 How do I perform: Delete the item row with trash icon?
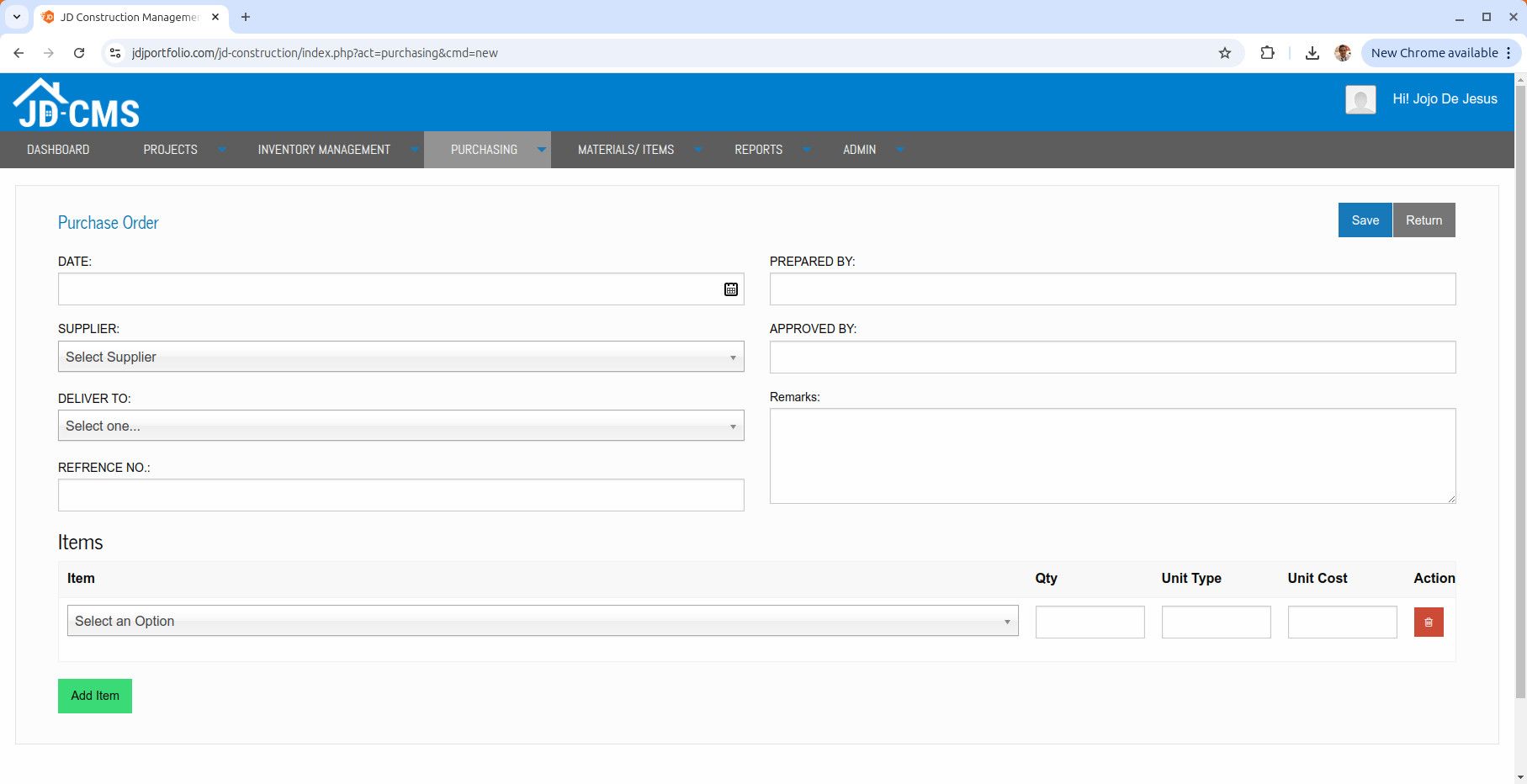tap(1428, 622)
